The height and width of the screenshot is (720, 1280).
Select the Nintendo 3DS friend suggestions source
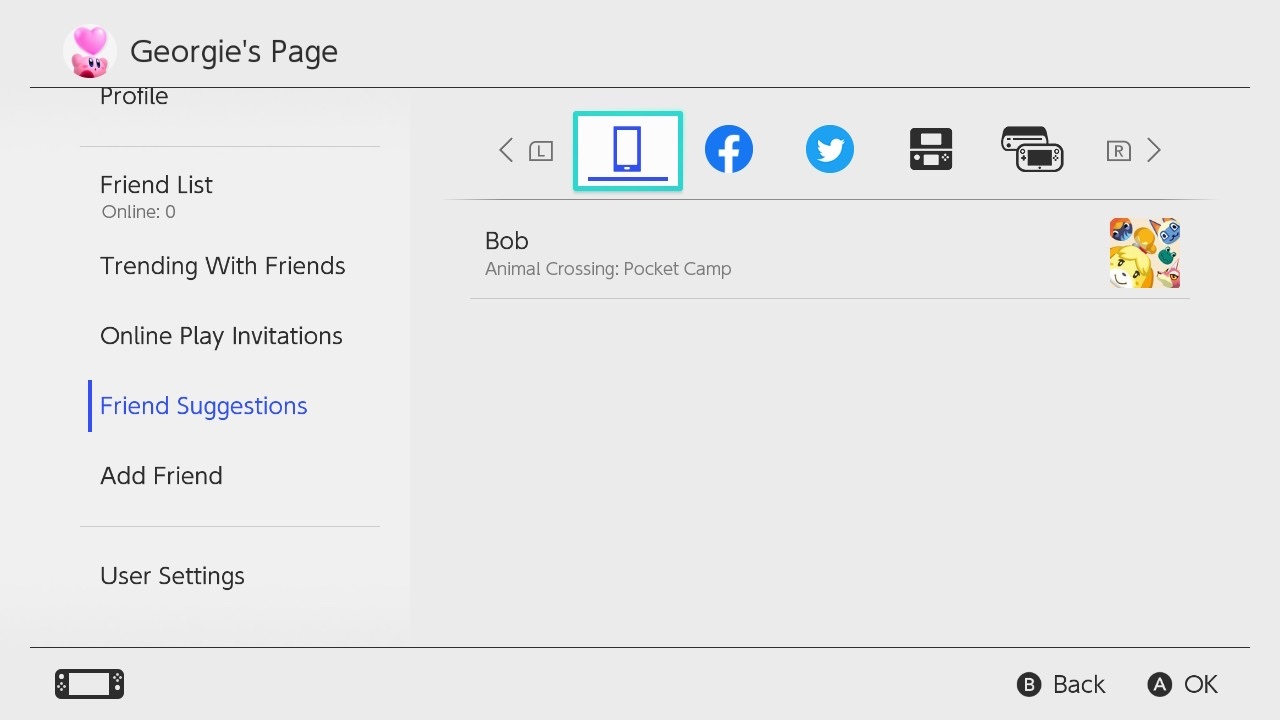pos(930,148)
